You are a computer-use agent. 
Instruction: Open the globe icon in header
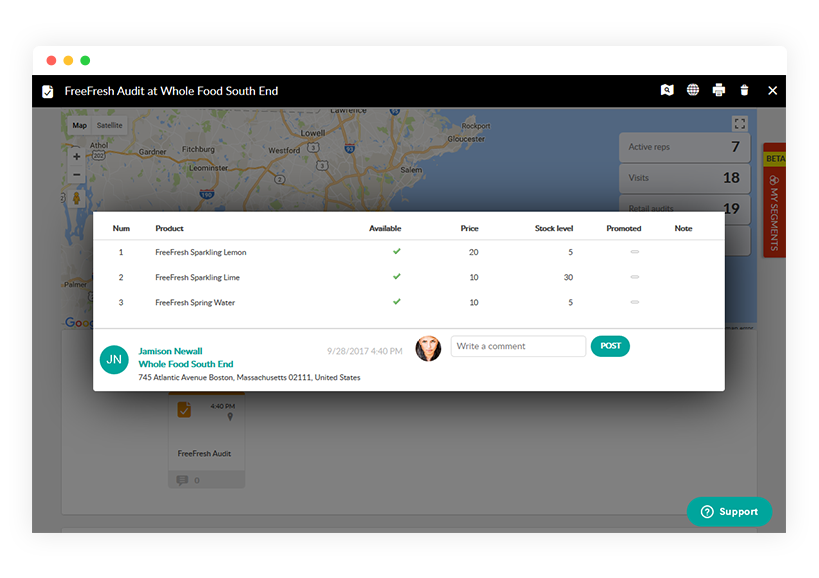pos(693,91)
